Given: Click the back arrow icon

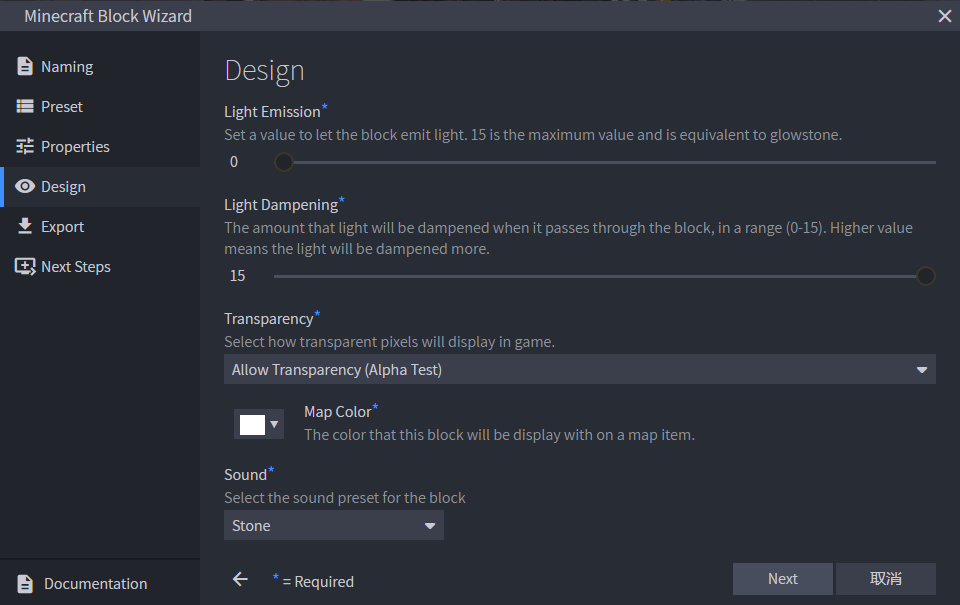Looking at the screenshot, I should pyautogui.click(x=240, y=579).
